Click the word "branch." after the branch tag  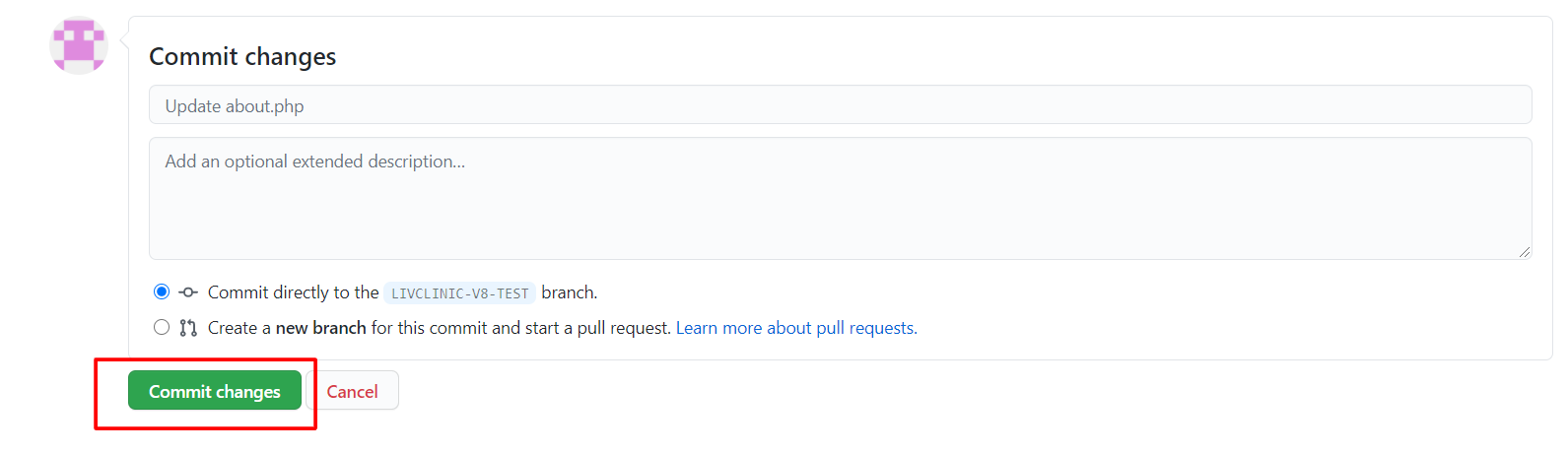point(569,292)
